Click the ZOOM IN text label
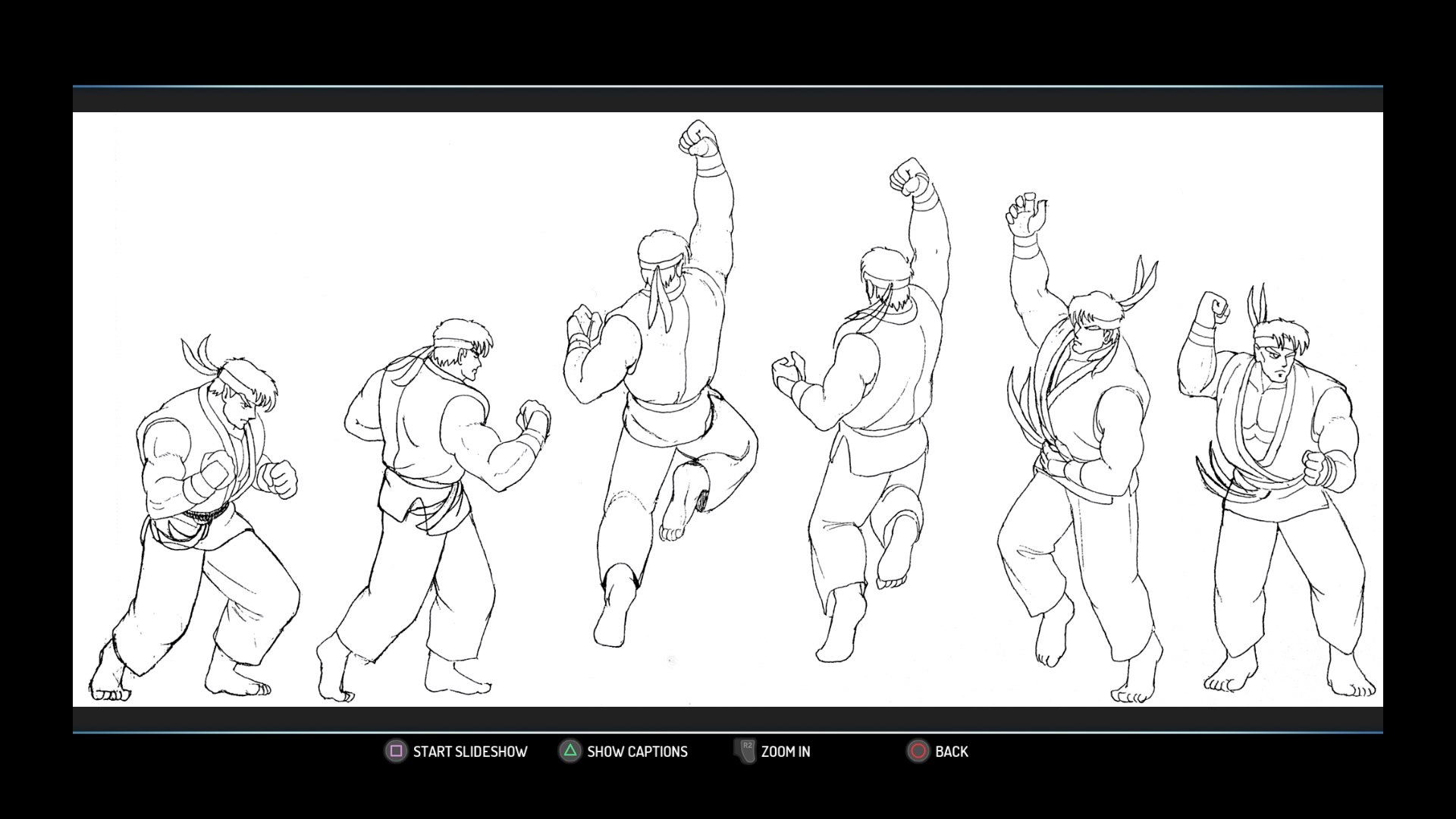The image size is (1456, 819). (x=785, y=752)
